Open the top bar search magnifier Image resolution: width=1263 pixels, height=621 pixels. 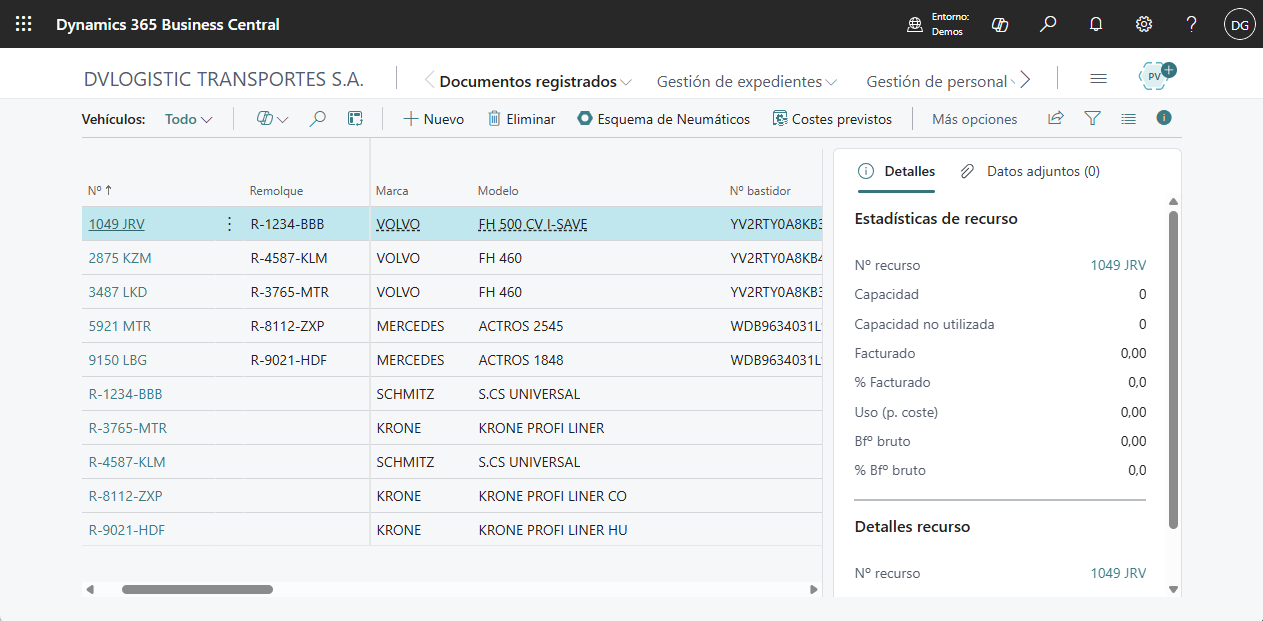click(x=1048, y=24)
